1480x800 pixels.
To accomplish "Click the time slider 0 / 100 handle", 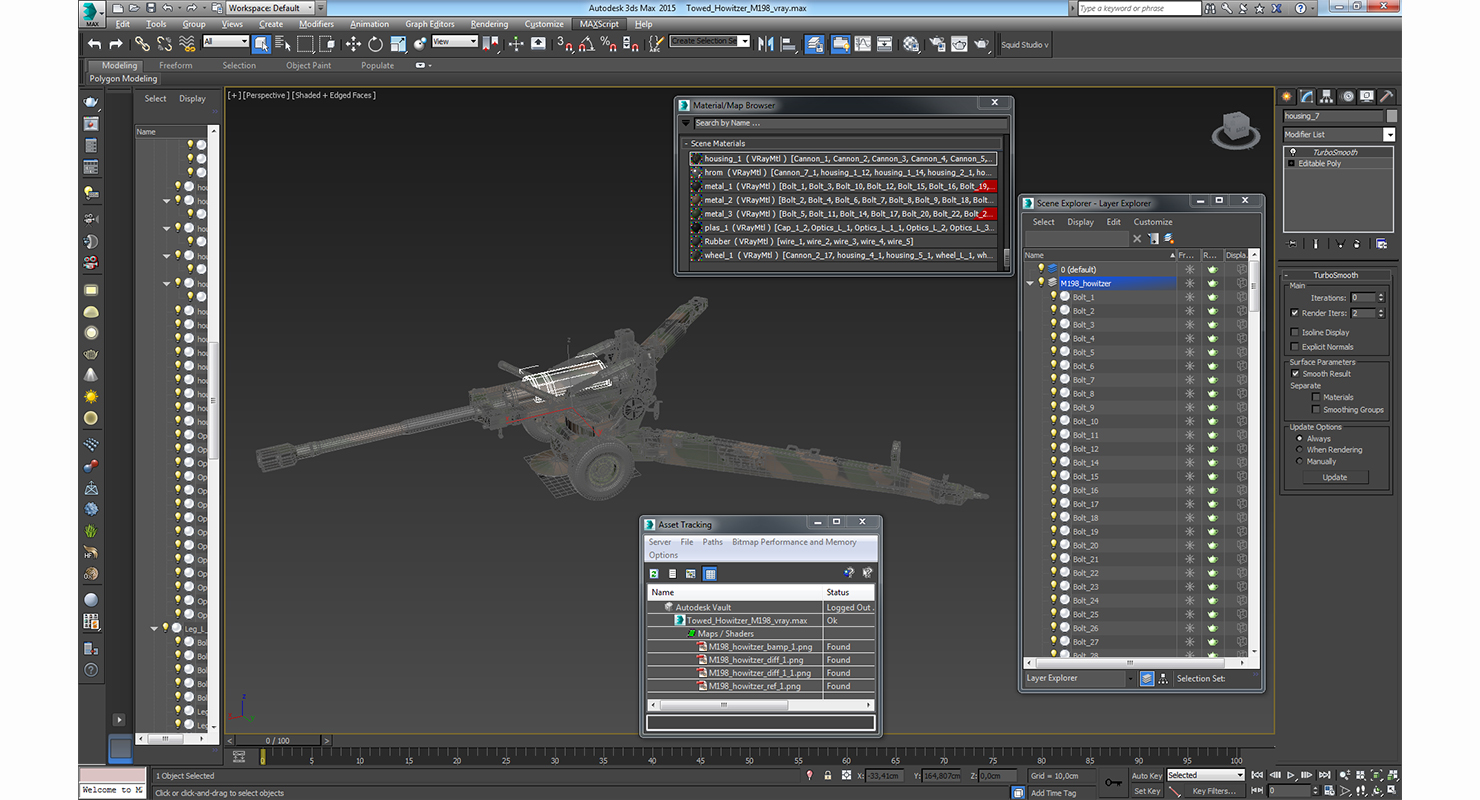I will (278, 741).
